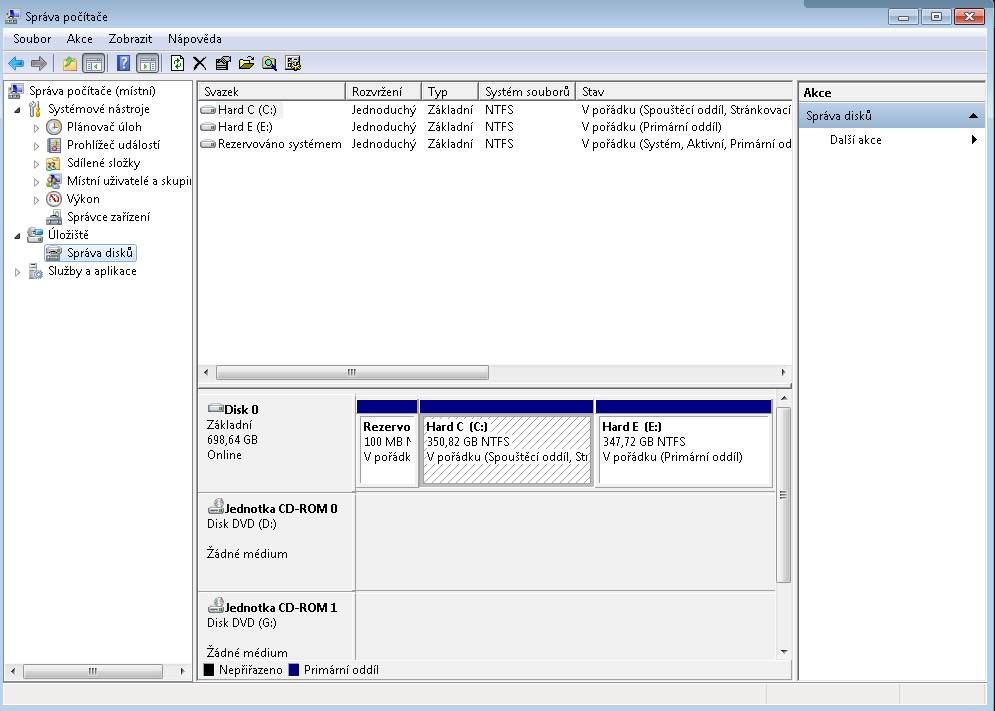Click the disk view down scroll arrow
Viewport: 995px width, 711px height.
pyautogui.click(x=784, y=652)
